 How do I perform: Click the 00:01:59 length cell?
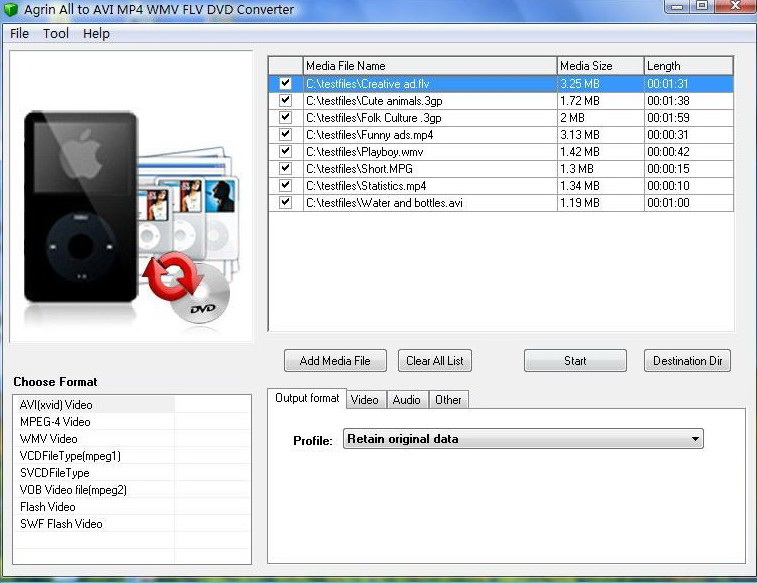coord(688,118)
